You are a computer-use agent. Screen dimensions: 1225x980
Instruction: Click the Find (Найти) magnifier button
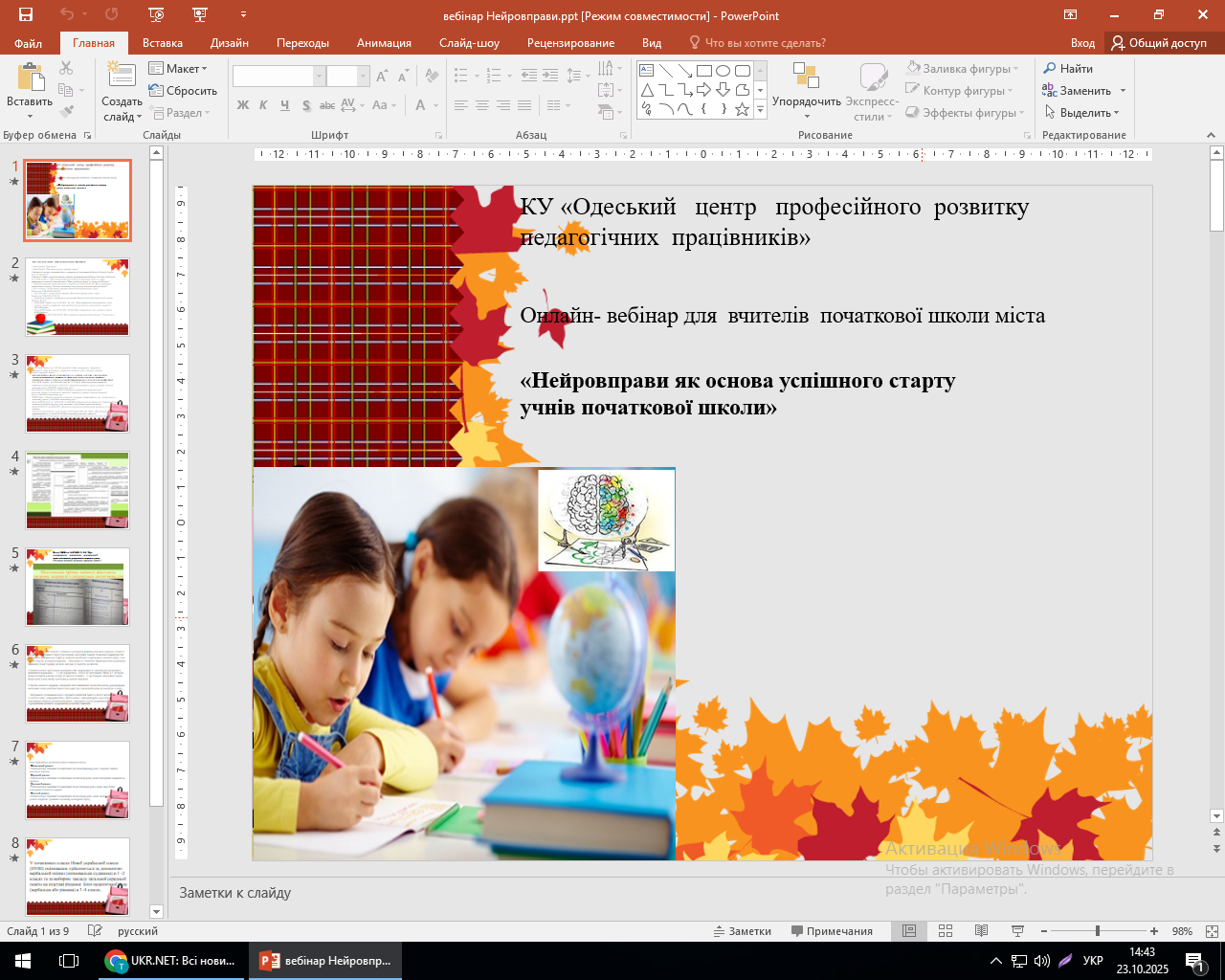pyautogui.click(x=1068, y=69)
